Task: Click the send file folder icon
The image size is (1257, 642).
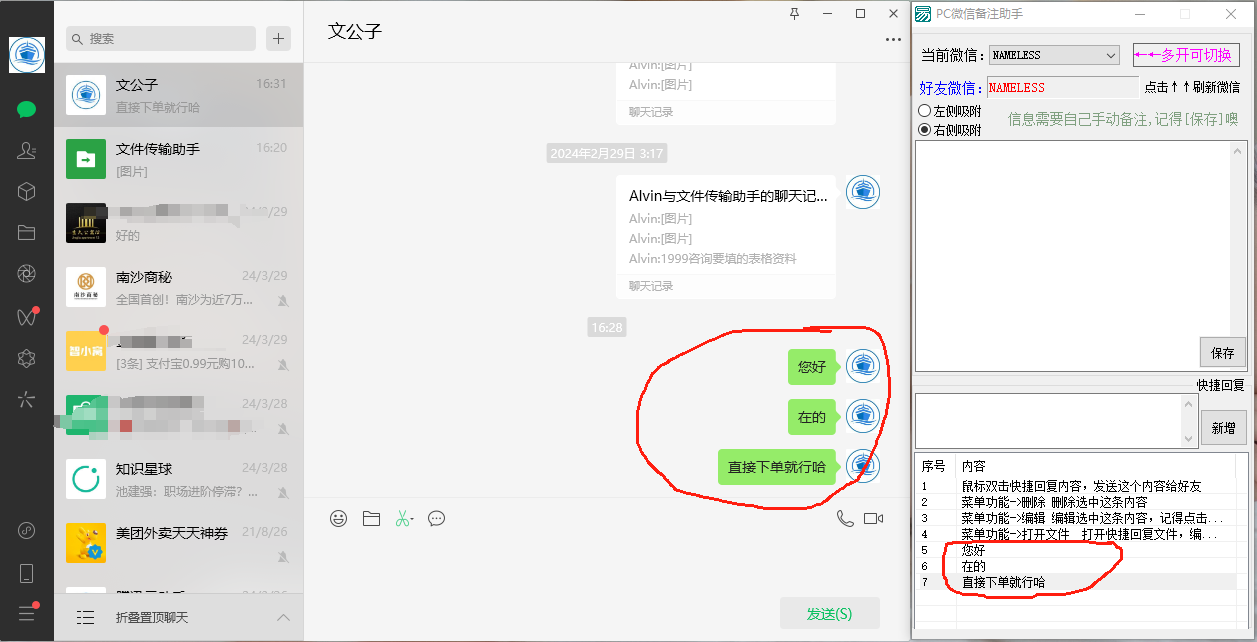Action: click(x=371, y=518)
